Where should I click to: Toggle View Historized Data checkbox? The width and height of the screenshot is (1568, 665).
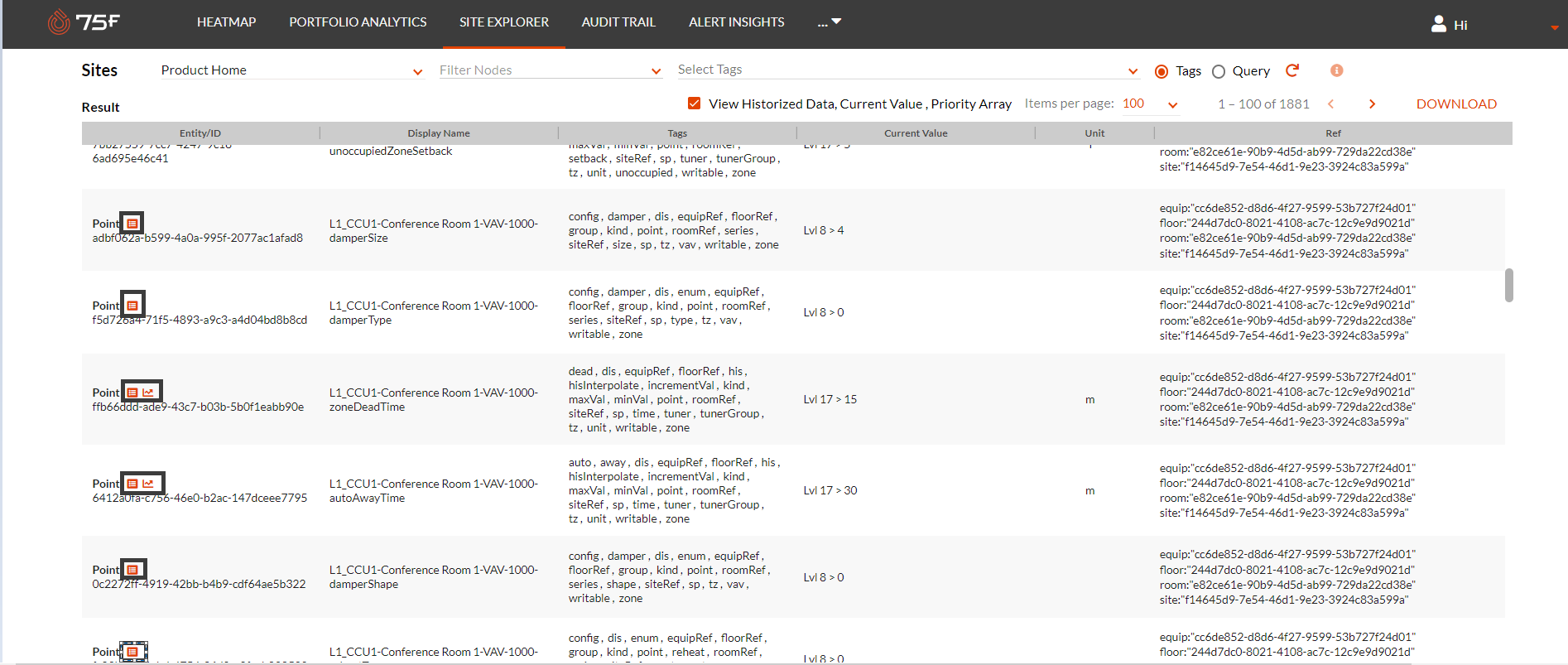click(695, 104)
